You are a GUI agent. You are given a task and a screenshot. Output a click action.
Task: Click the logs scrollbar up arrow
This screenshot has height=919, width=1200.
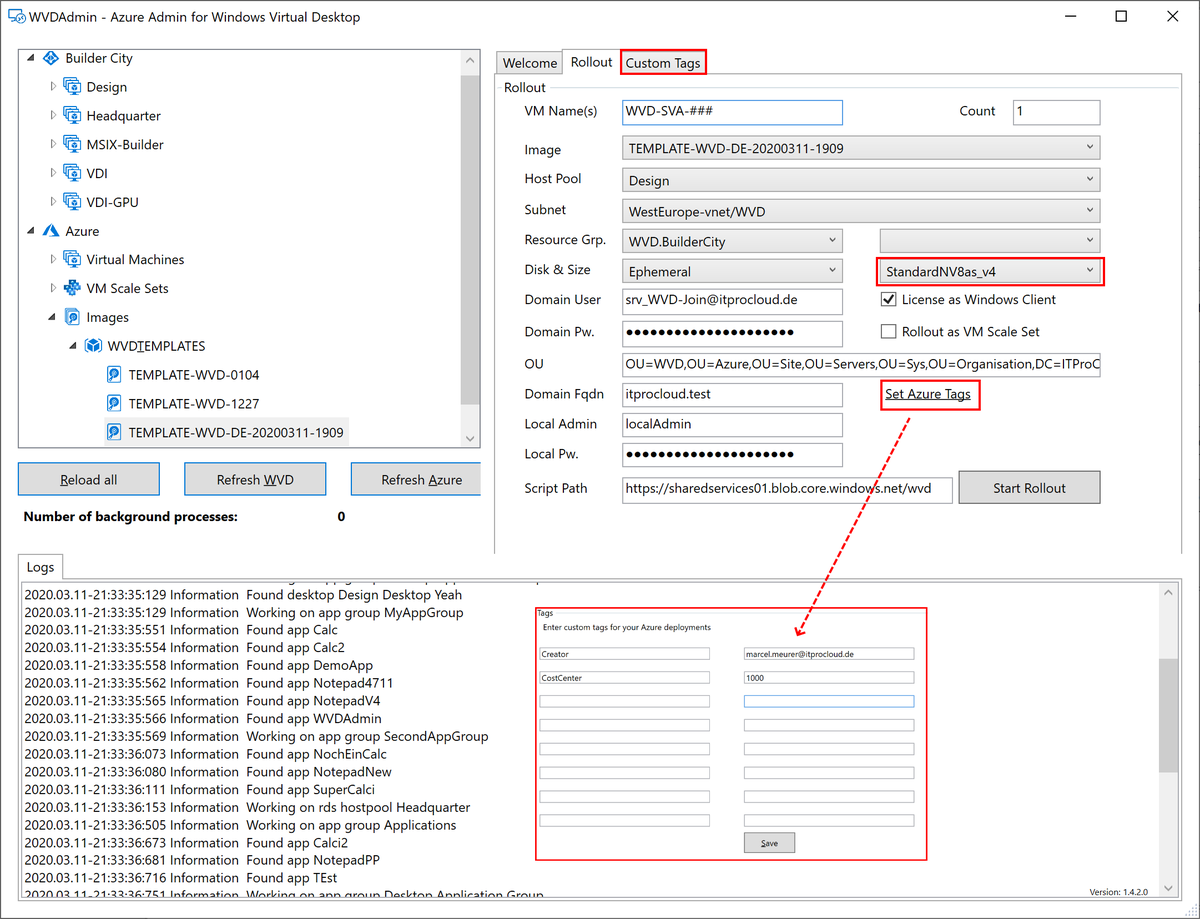[1168, 593]
